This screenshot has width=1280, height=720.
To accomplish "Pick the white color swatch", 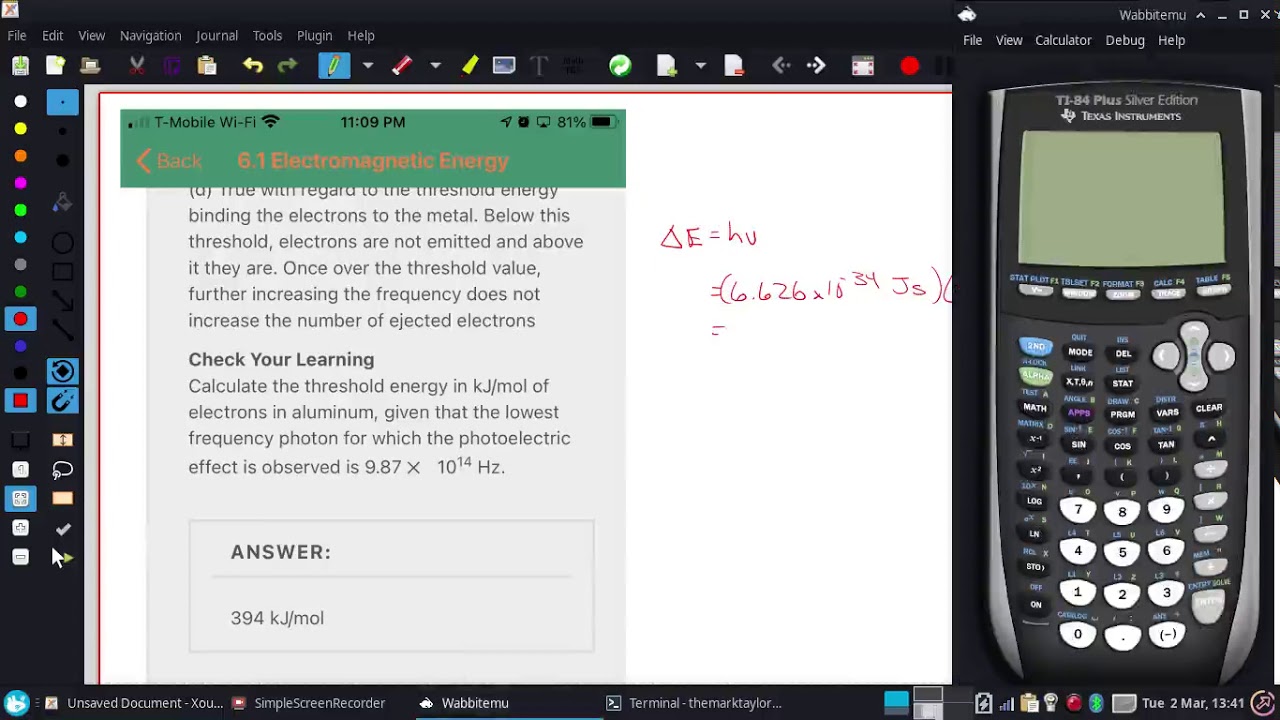I will point(20,102).
